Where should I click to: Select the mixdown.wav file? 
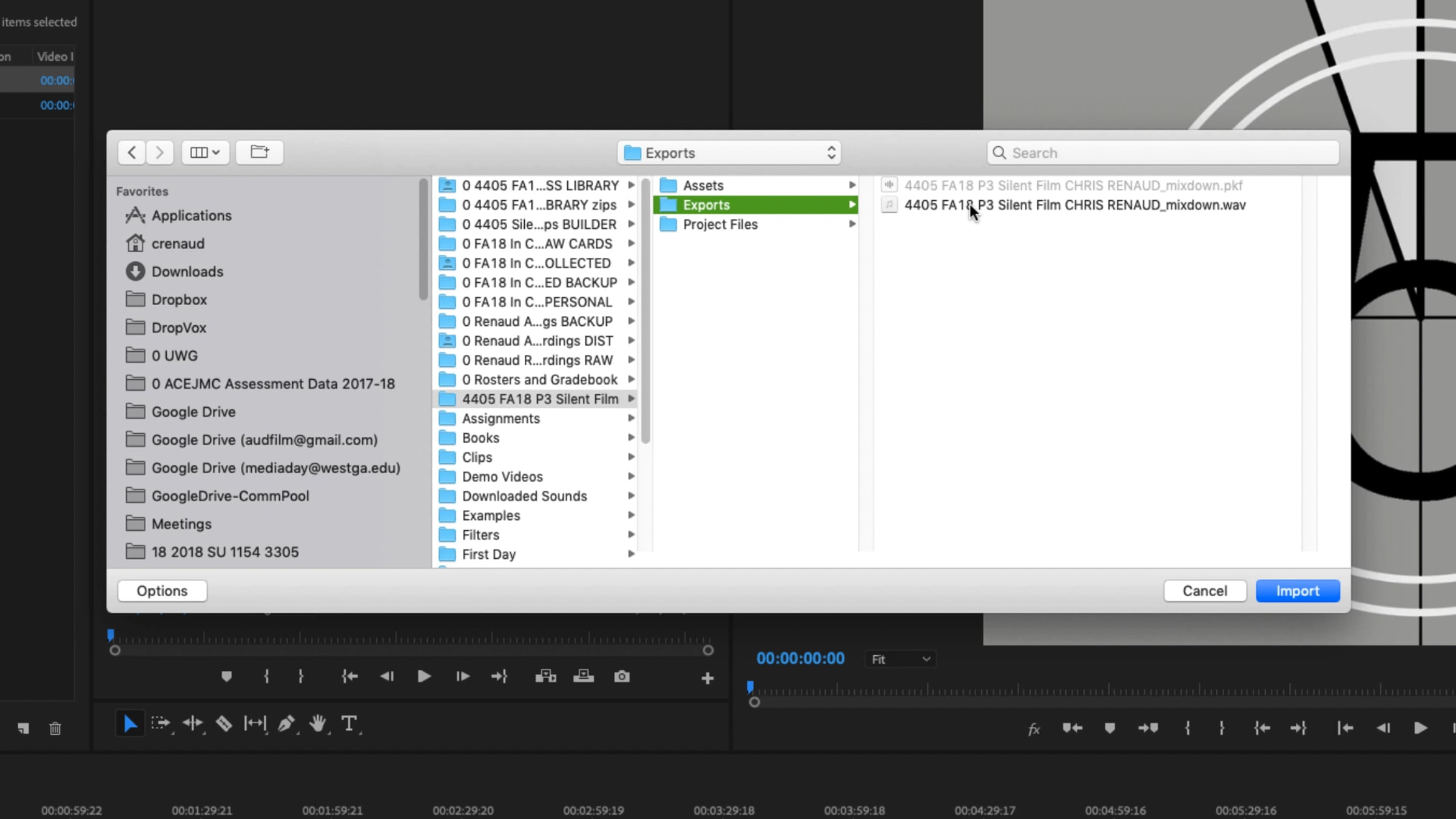1074,205
